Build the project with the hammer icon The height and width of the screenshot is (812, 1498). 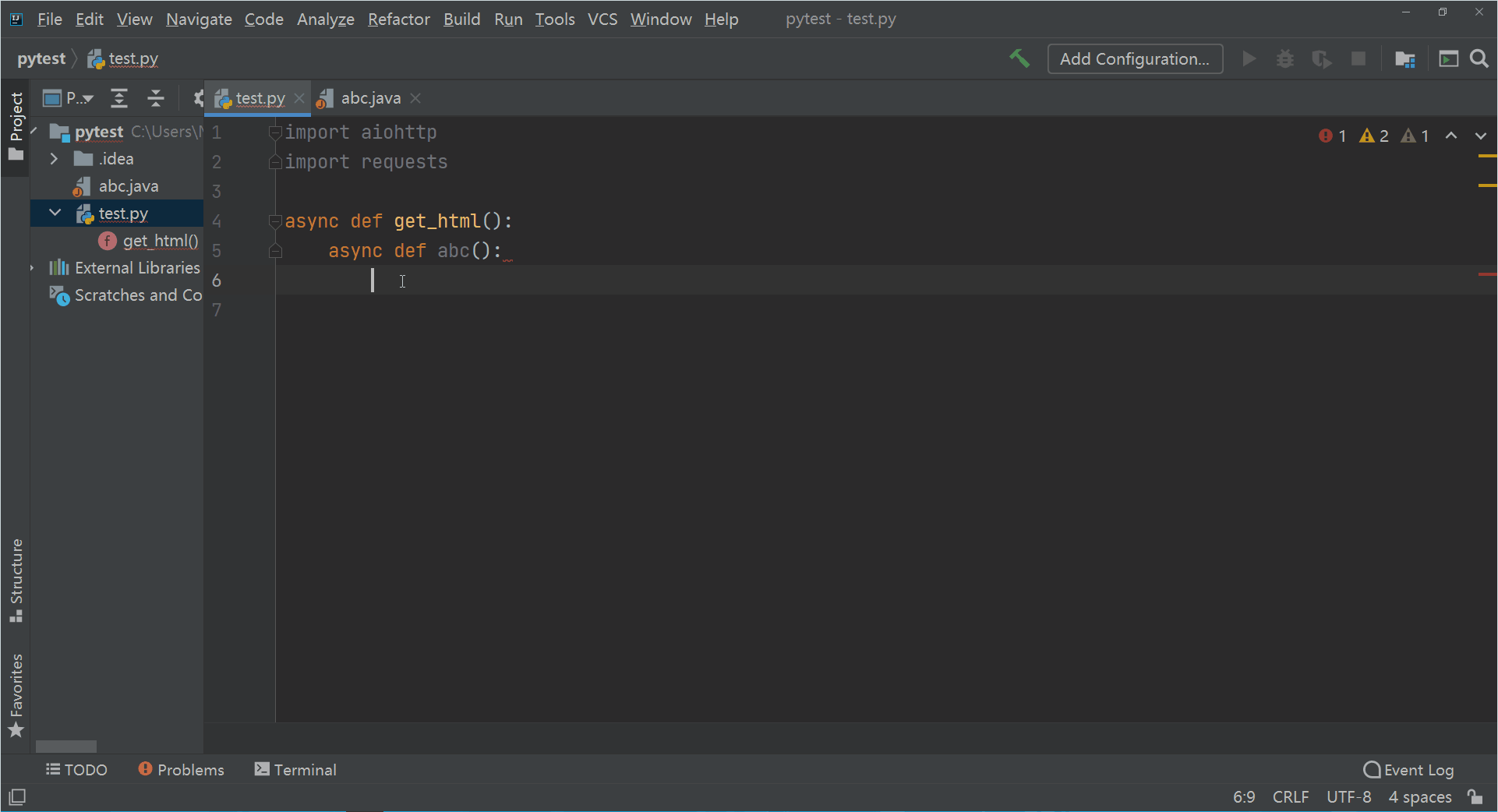click(1020, 58)
